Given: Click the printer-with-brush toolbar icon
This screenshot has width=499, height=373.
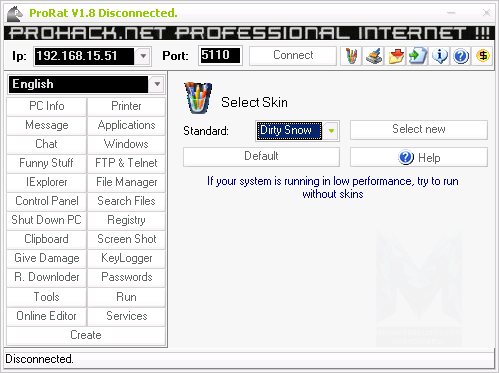Looking at the screenshot, I should click(x=374, y=56).
